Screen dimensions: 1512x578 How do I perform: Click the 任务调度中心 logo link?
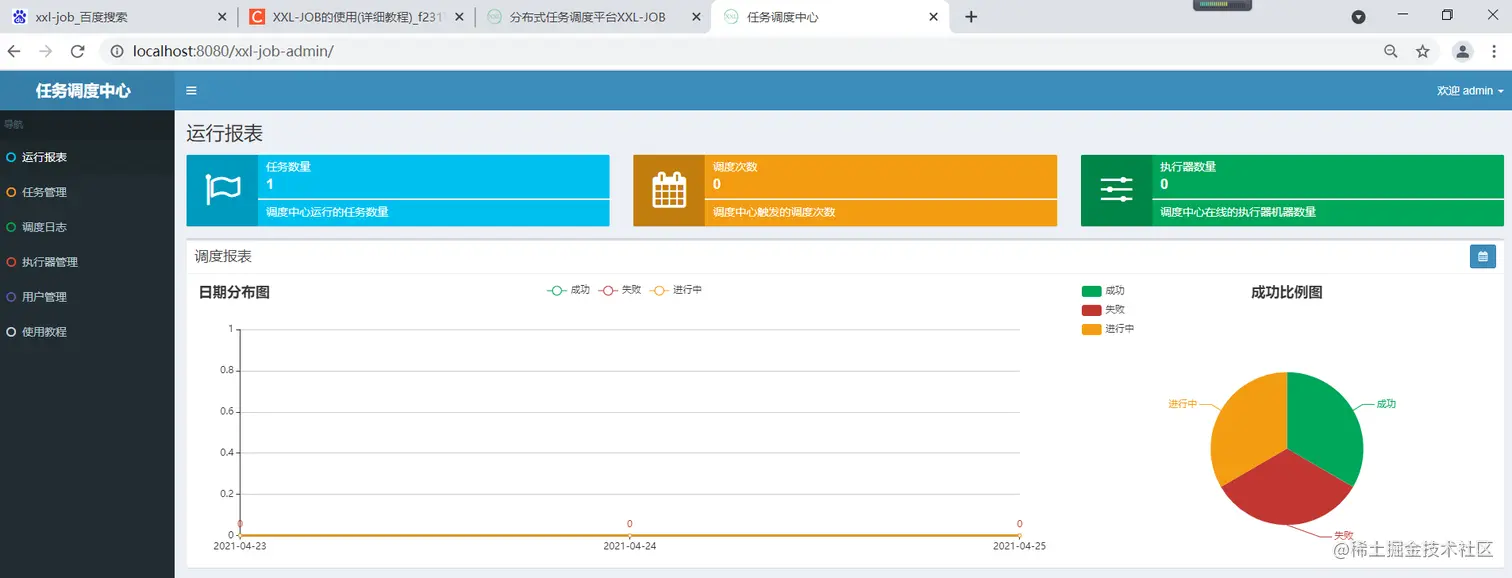83,91
